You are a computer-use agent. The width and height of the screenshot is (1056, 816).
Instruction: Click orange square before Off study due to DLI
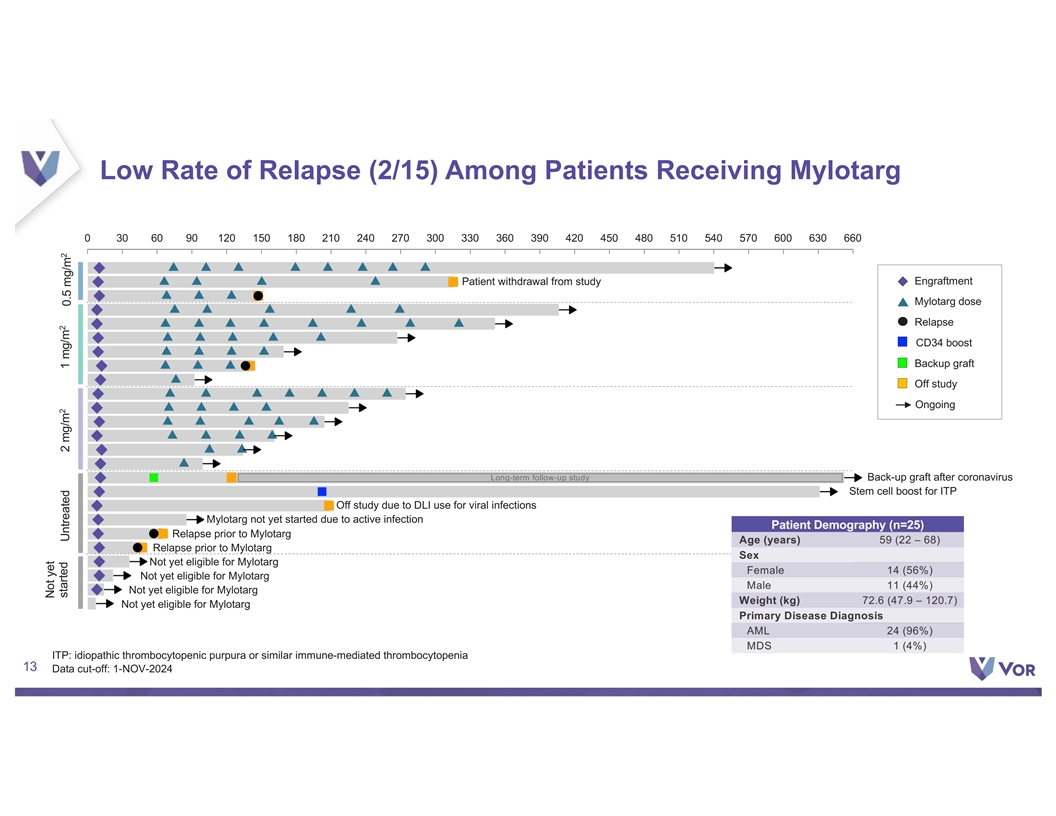pyautogui.click(x=329, y=506)
